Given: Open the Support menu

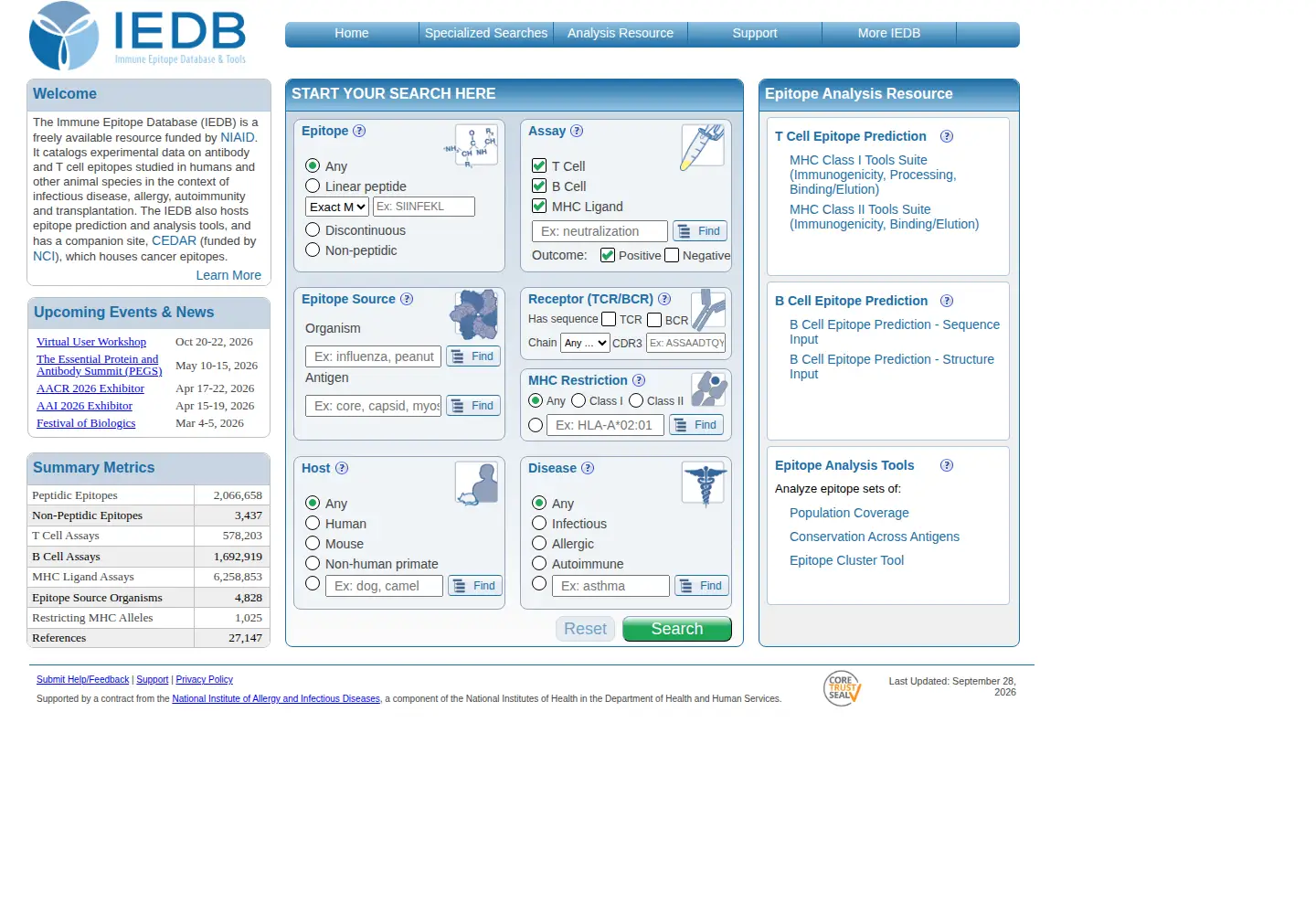Looking at the screenshot, I should click(755, 34).
